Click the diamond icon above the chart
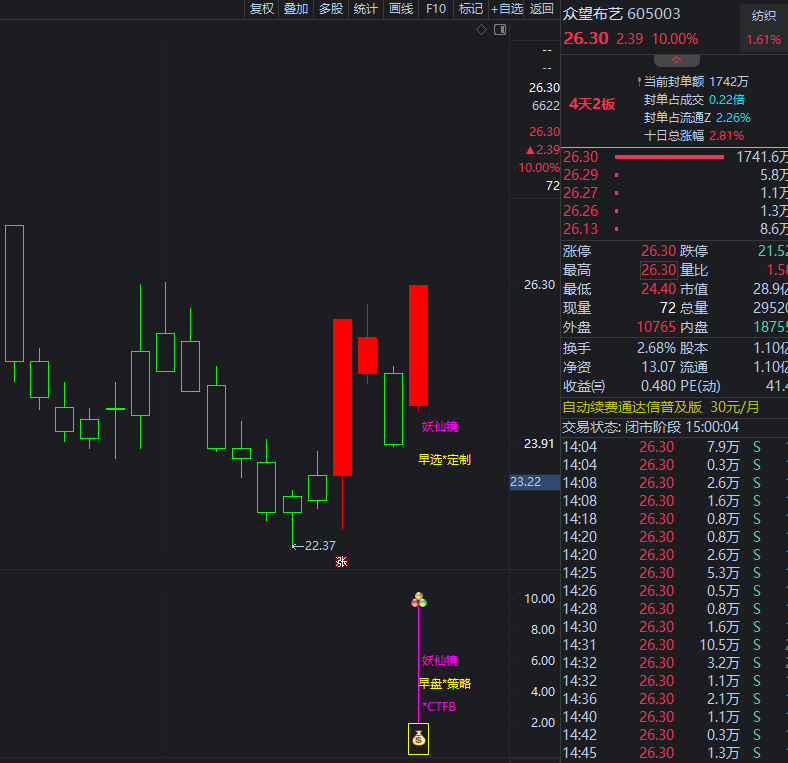This screenshot has width=788, height=763. pyautogui.click(x=481, y=30)
